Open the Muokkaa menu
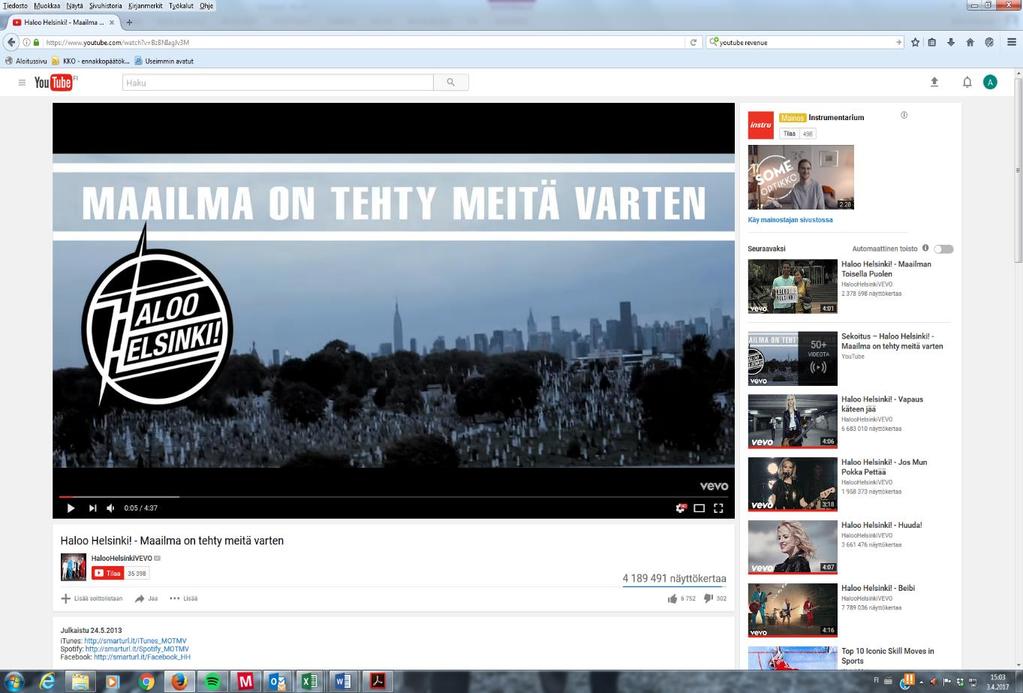The image size is (1023, 693). pos(47,6)
